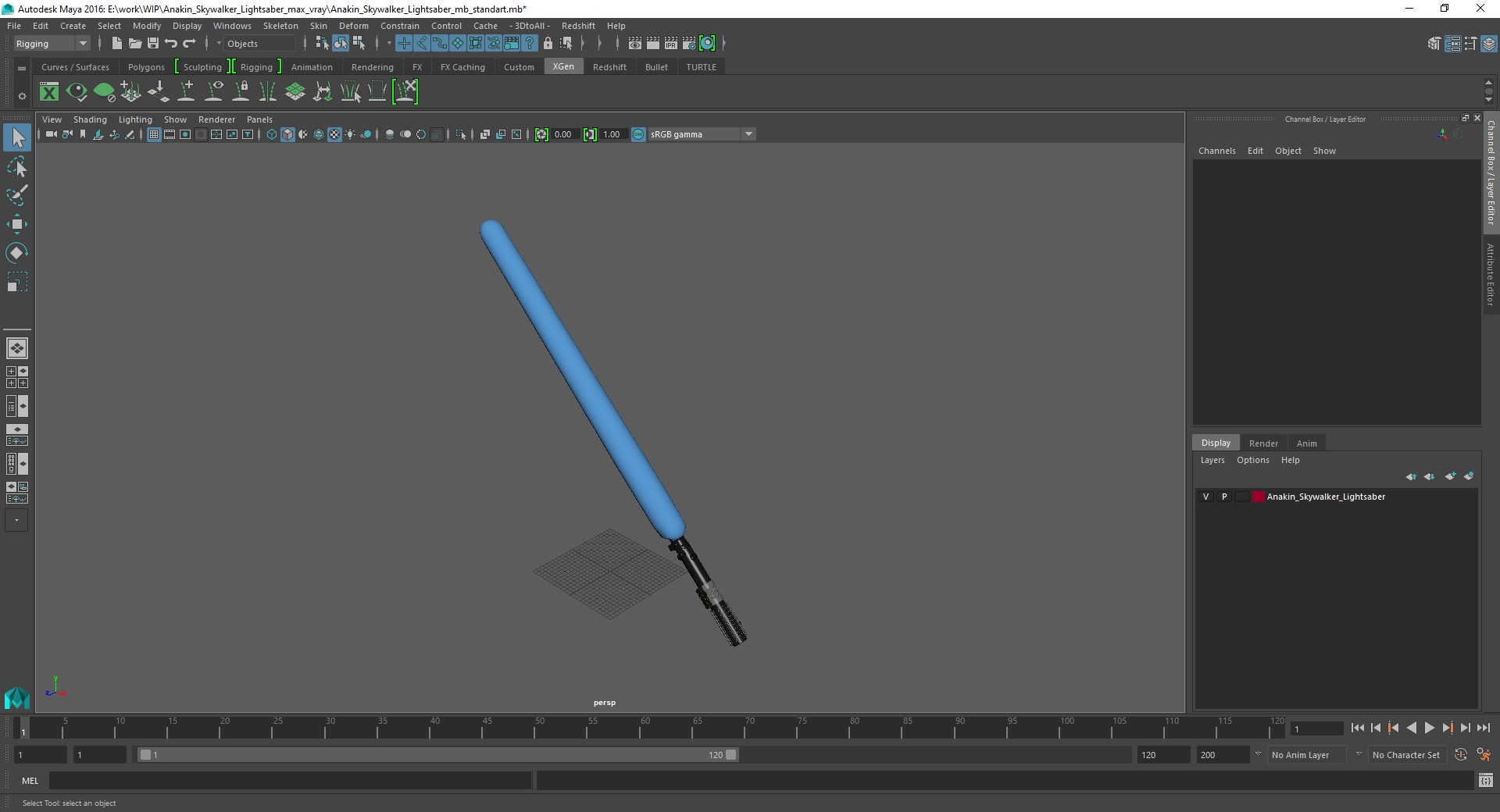Choose the Paint Selection tool

pyautogui.click(x=17, y=195)
